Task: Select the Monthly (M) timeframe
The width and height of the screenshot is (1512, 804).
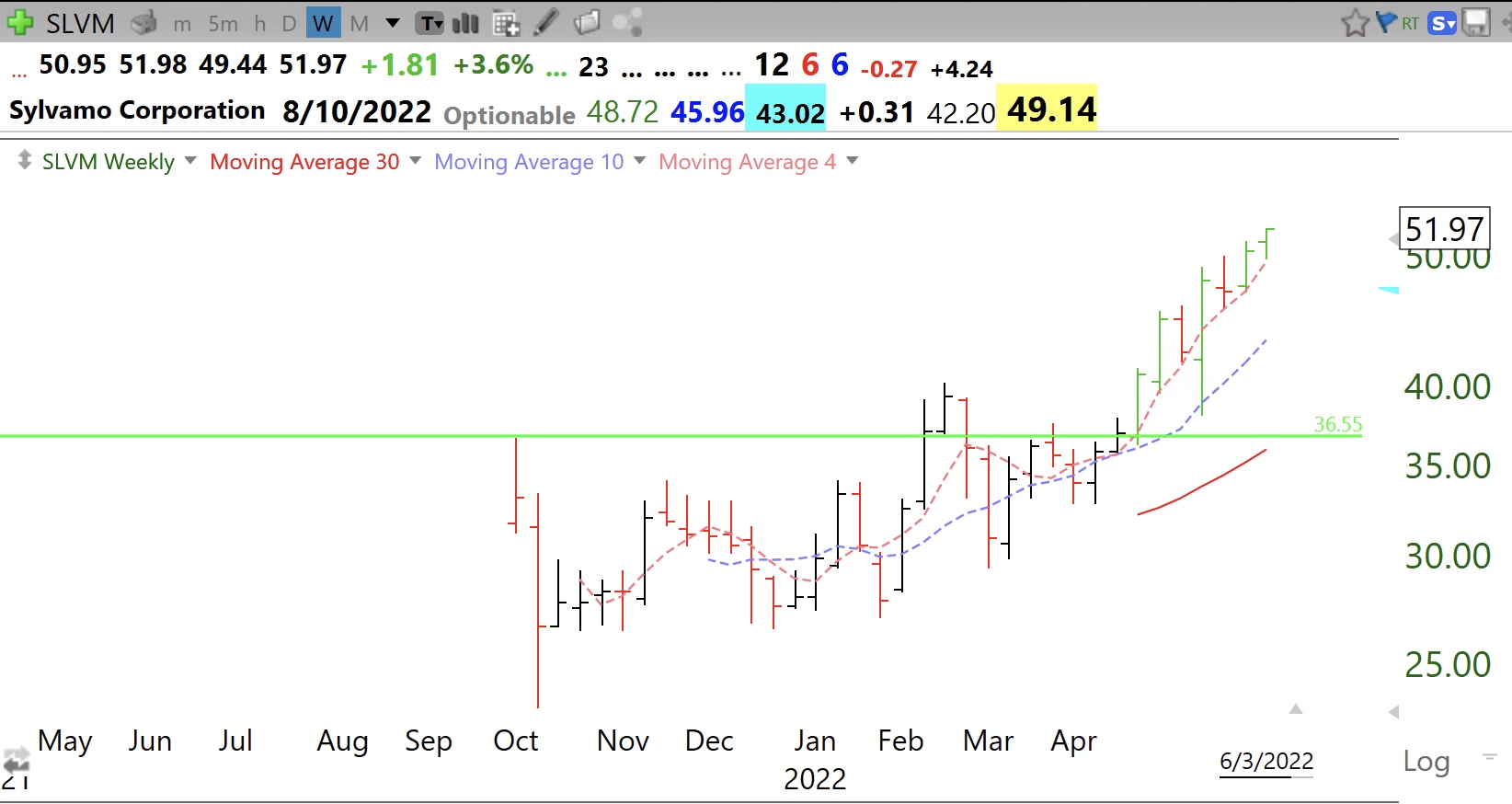Action: (x=359, y=24)
